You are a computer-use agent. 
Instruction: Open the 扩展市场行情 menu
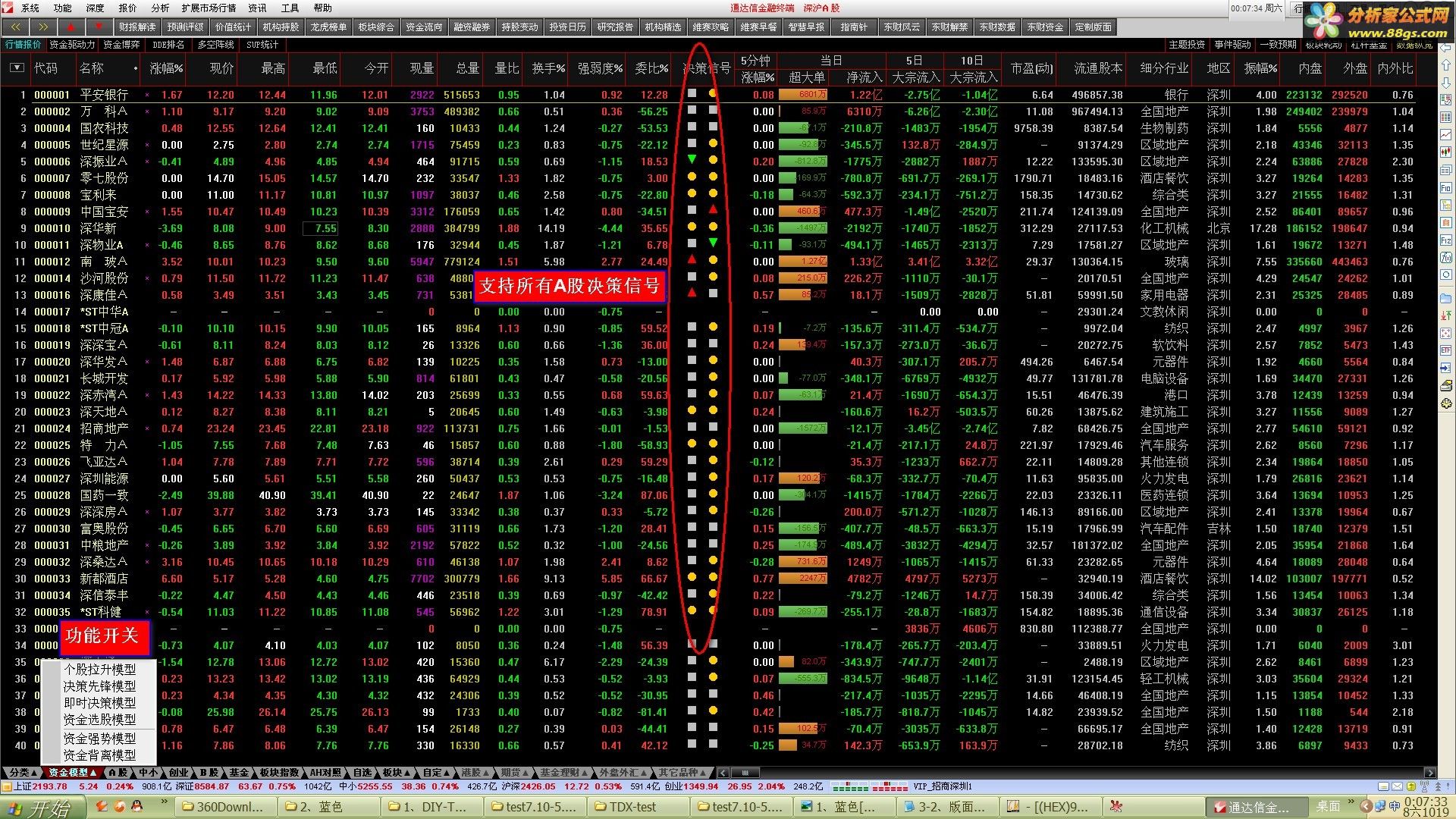point(209,8)
